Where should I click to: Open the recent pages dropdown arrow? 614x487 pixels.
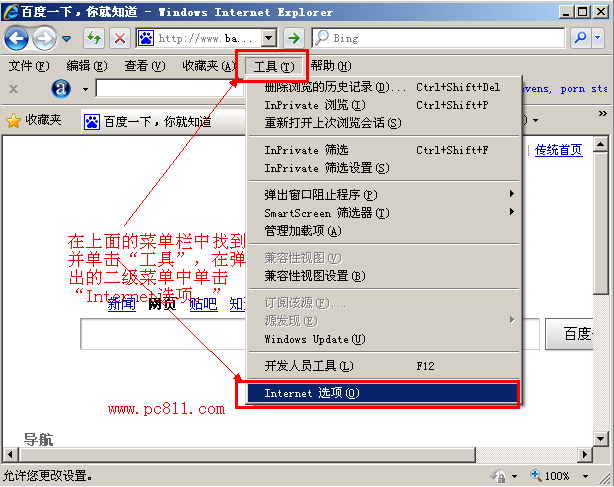[x=67, y=38]
